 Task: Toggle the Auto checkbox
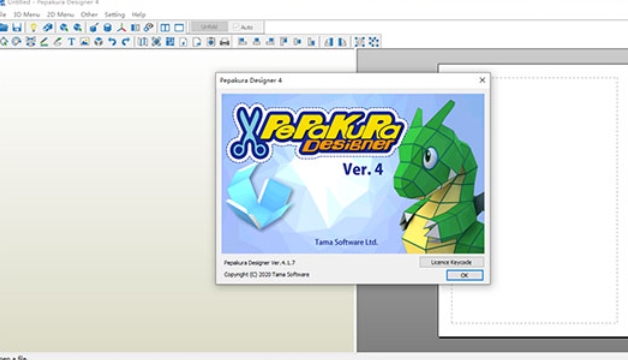(x=243, y=27)
